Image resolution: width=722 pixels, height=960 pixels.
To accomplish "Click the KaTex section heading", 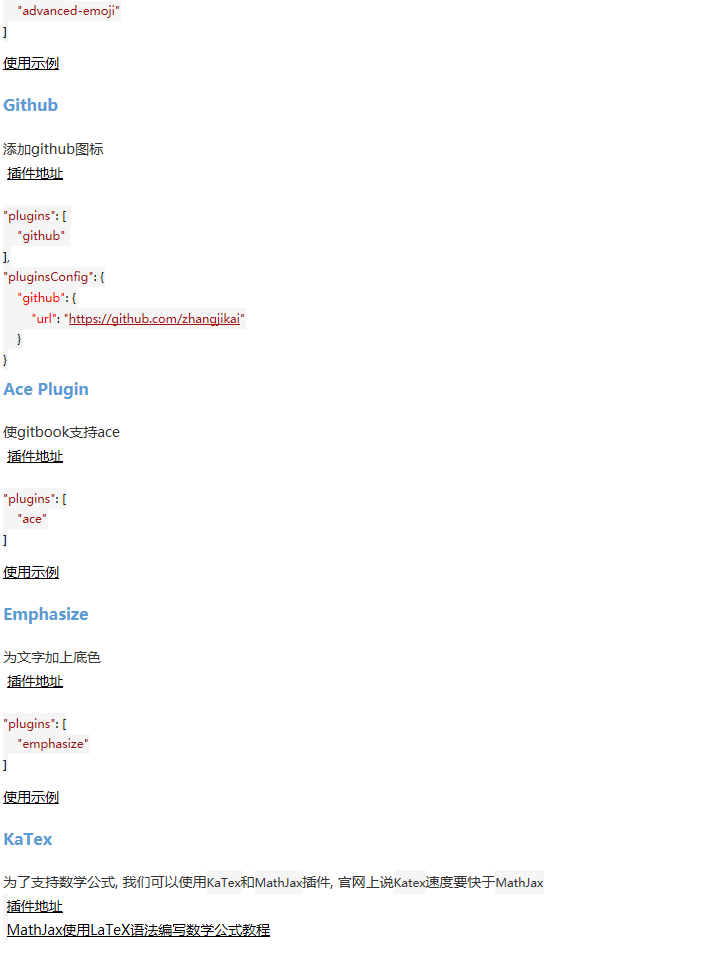I will point(28,839).
